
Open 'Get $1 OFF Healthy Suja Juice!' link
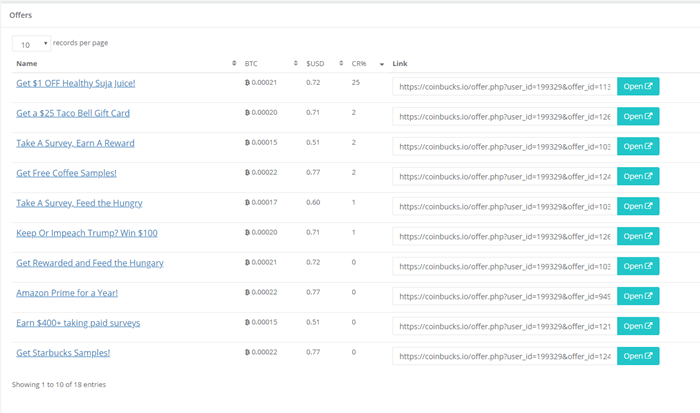pos(75,83)
